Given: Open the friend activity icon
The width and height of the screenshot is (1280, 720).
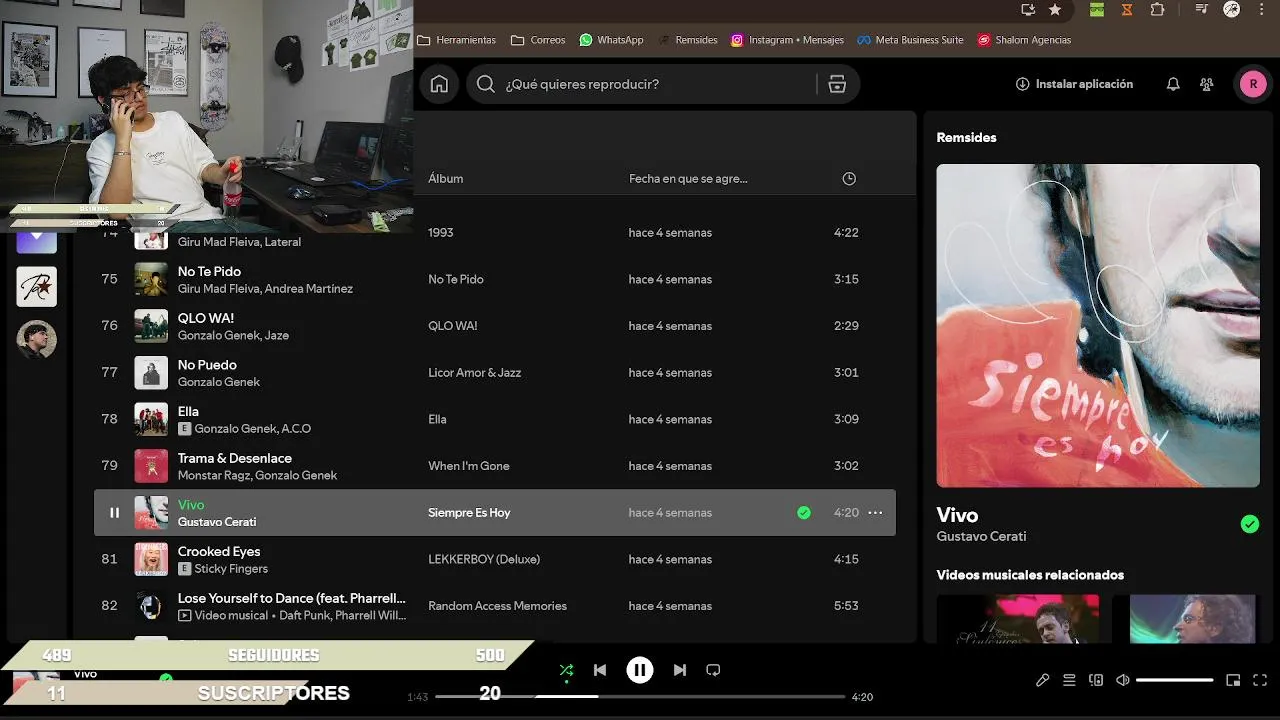Looking at the screenshot, I should 1207,84.
